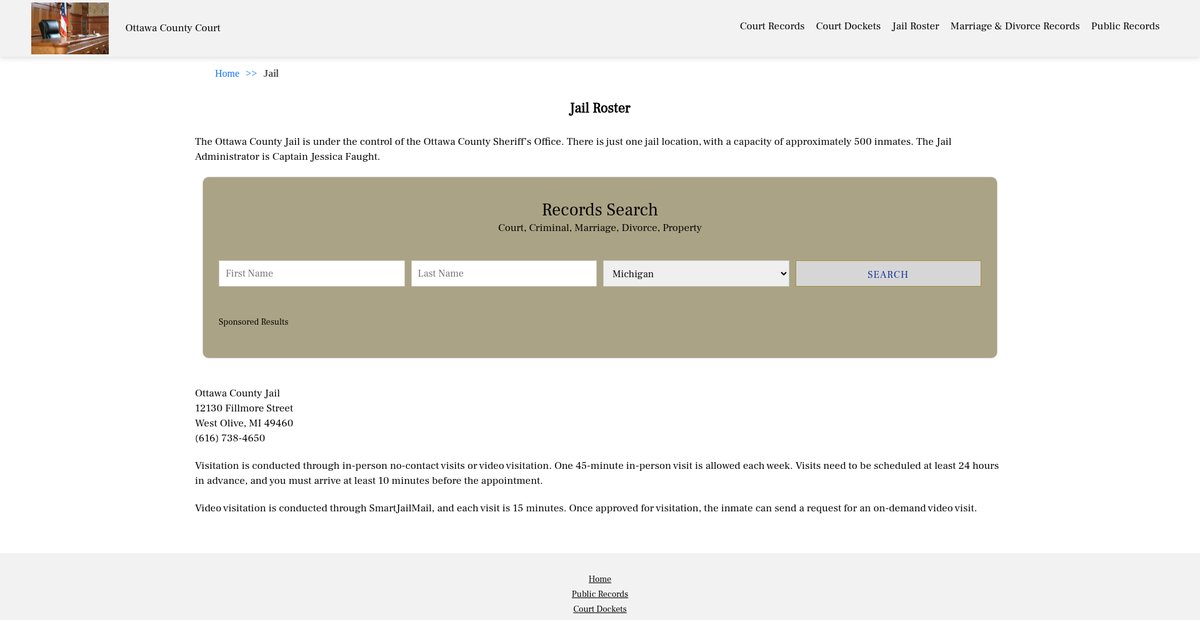Select Jail Roster in the top navigation
Screen dimensions: 1200x620
tap(915, 26)
